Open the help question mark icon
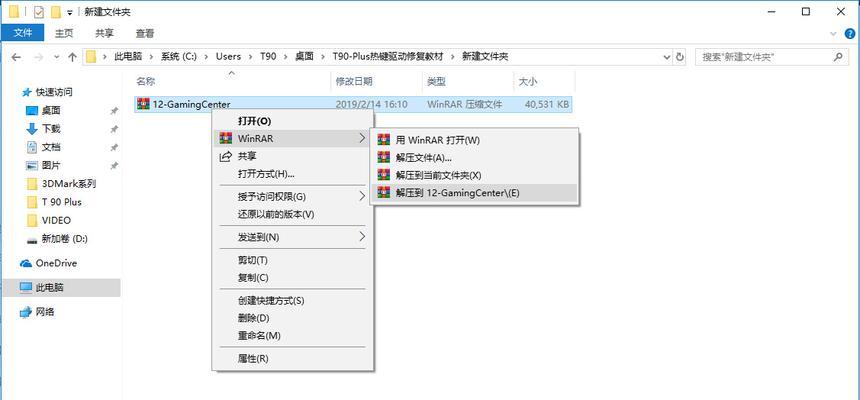Image resolution: width=860 pixels, height=400 pixels. point(850,33)
